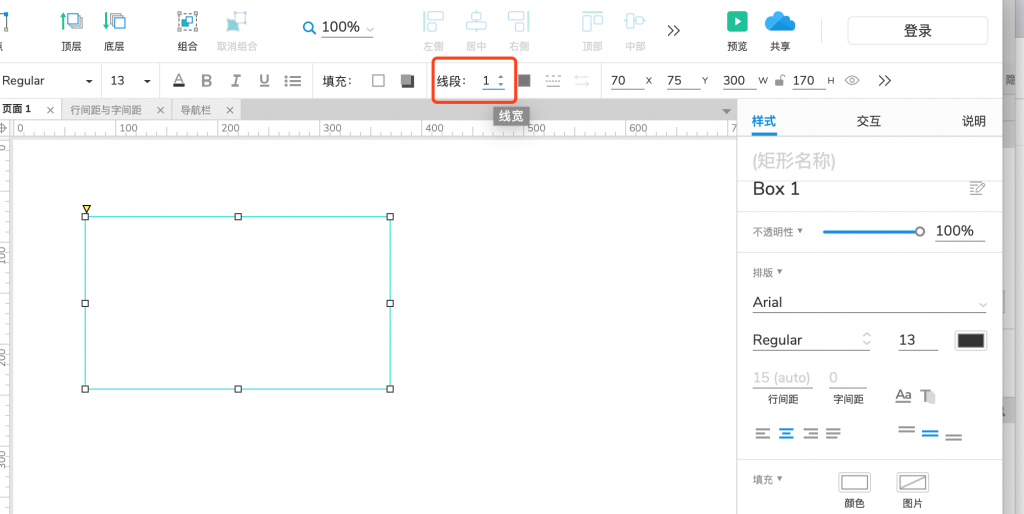Open the 行间距与字间距 page tab
The height and width of the screenshot is (514, 1024).
click(x=106, y=110)
